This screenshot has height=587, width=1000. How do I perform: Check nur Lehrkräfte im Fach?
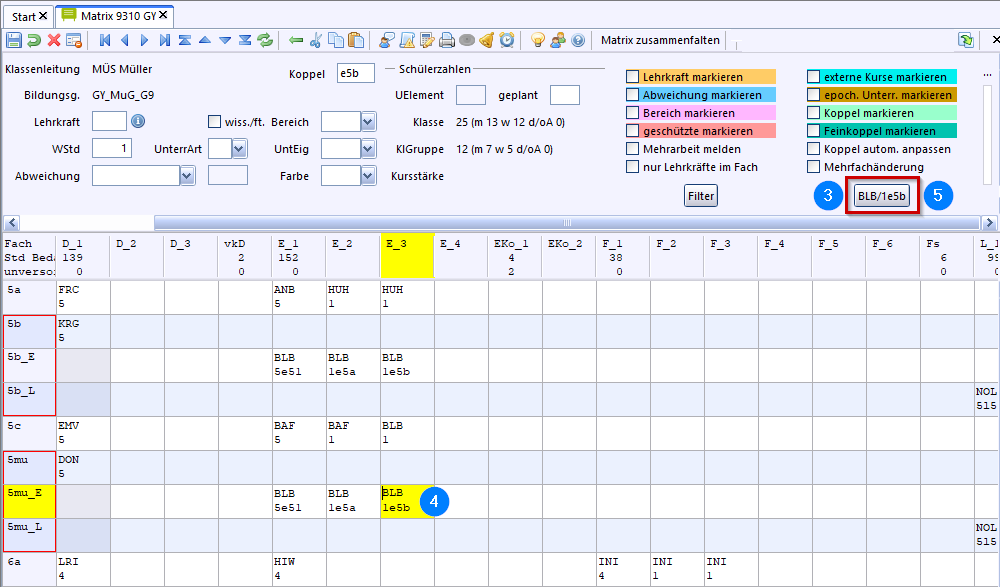(x=633, y=167)
